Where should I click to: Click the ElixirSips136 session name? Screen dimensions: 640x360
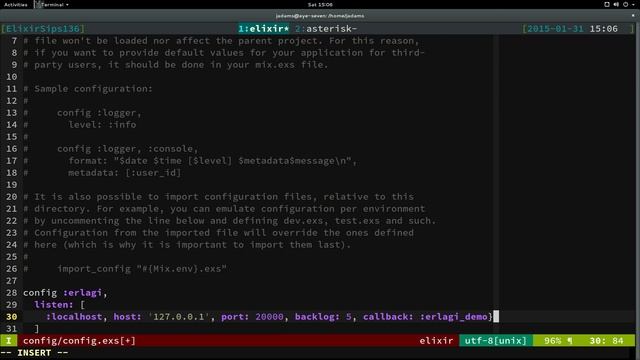click(43, 29)
